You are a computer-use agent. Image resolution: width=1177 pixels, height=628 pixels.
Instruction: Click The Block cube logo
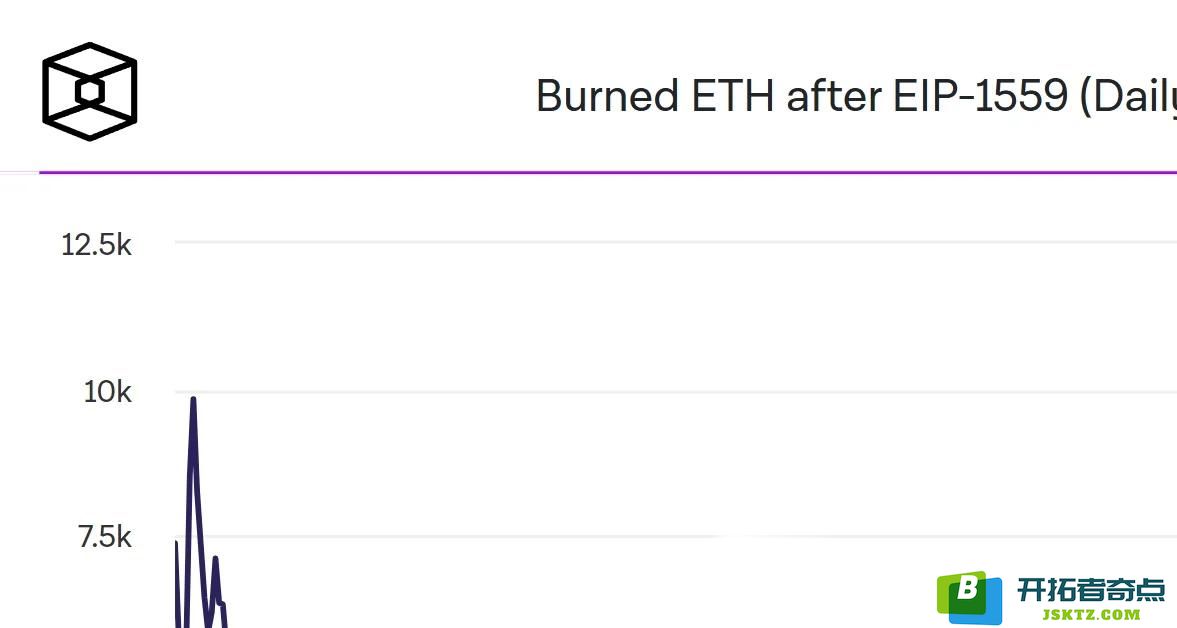[x=89, y=92]
